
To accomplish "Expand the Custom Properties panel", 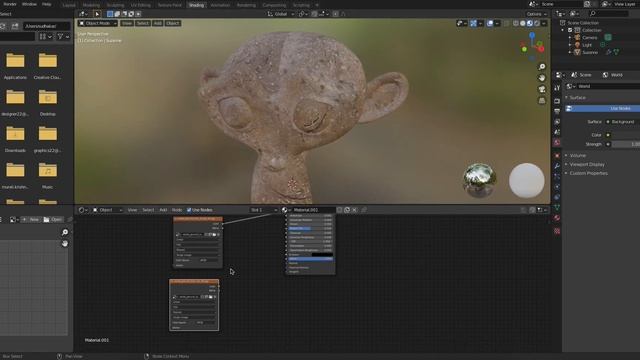I will pos(588,173).
